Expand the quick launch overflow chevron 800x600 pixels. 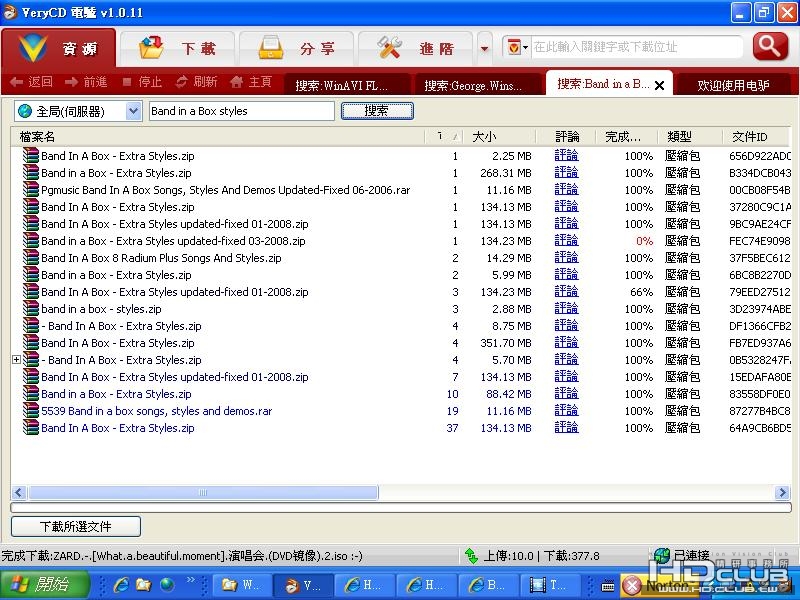pyautogui.click(x=191, y=580)
